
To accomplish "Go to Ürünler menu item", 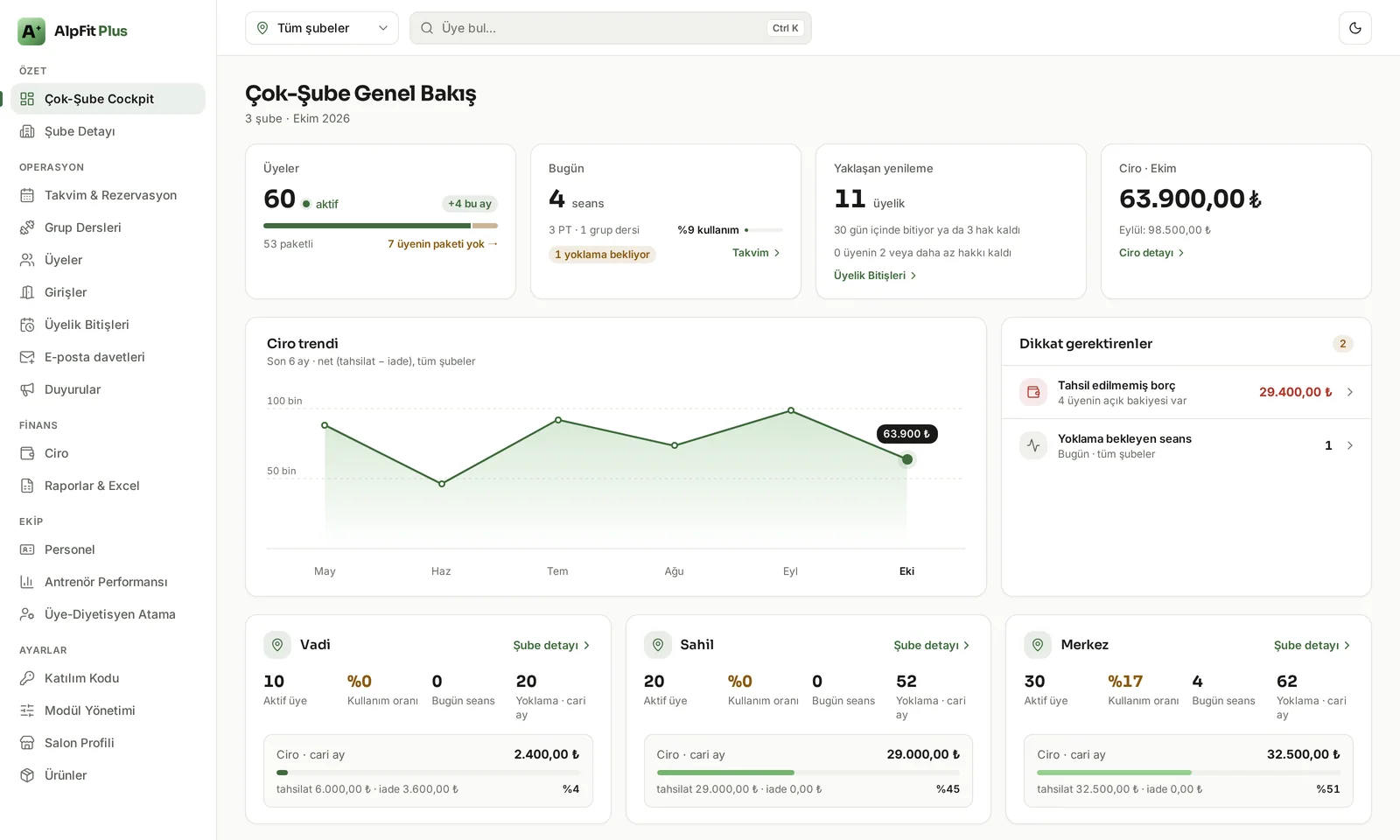I will (108, 775).
